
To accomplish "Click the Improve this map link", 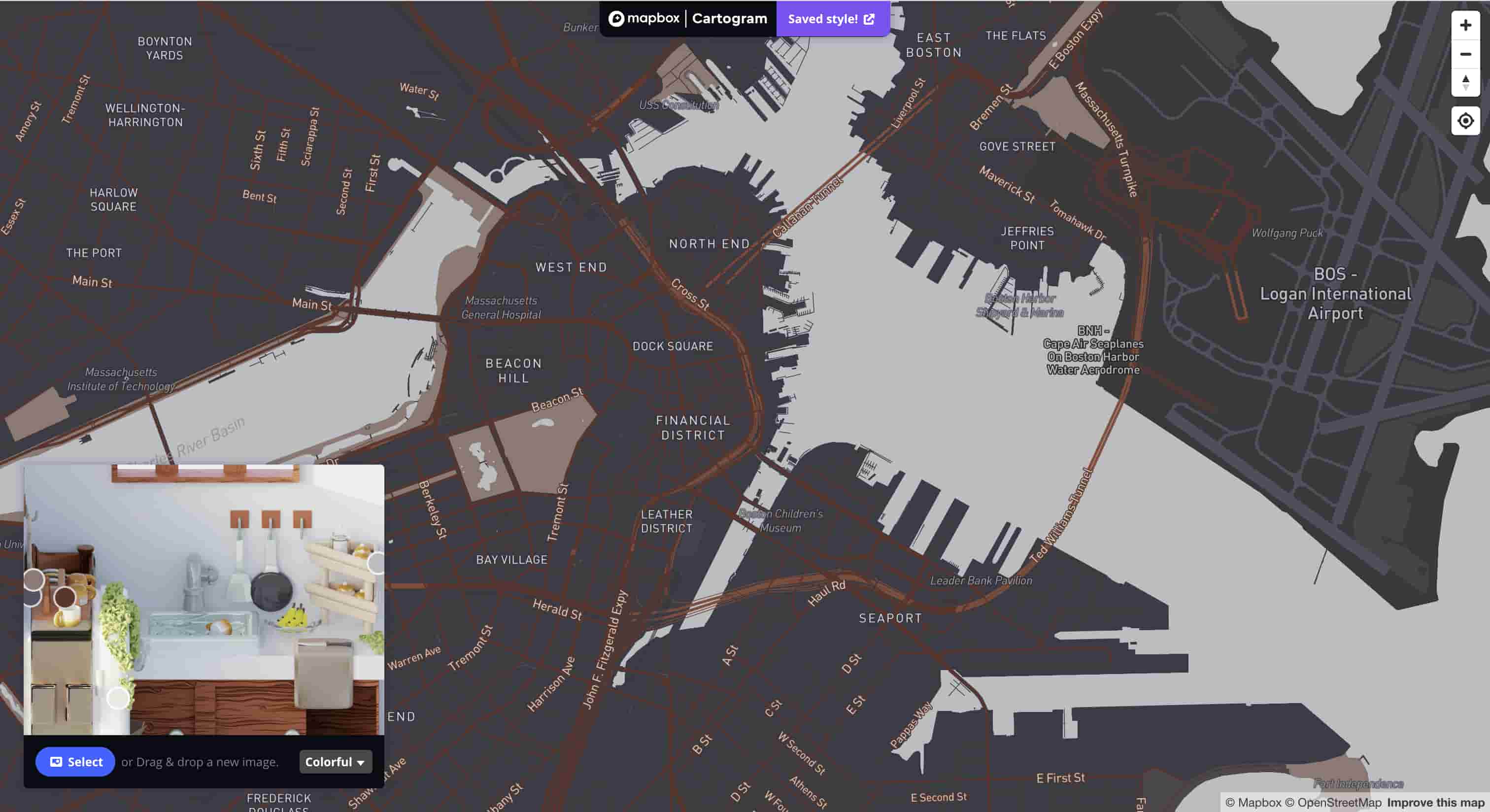I will 1433,803.
